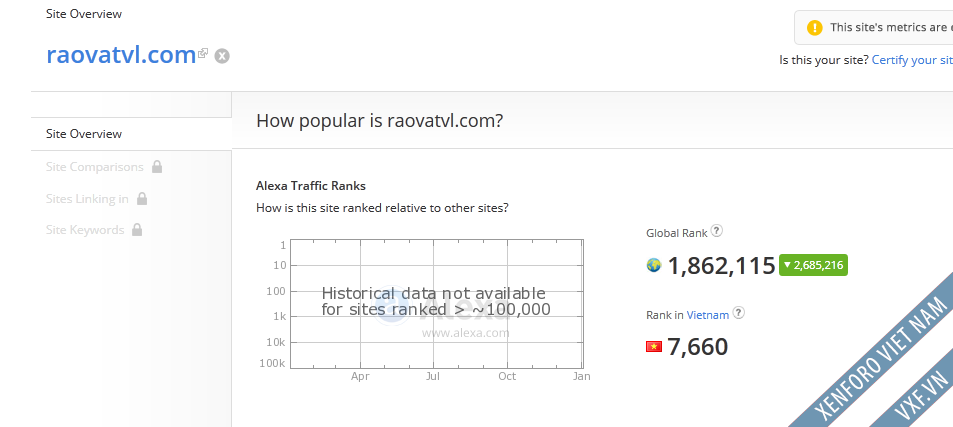Open the help icon next to Rank in Vietnam
Image resolution: width=953 pixels, height=427 pixels.
point(739,314)
